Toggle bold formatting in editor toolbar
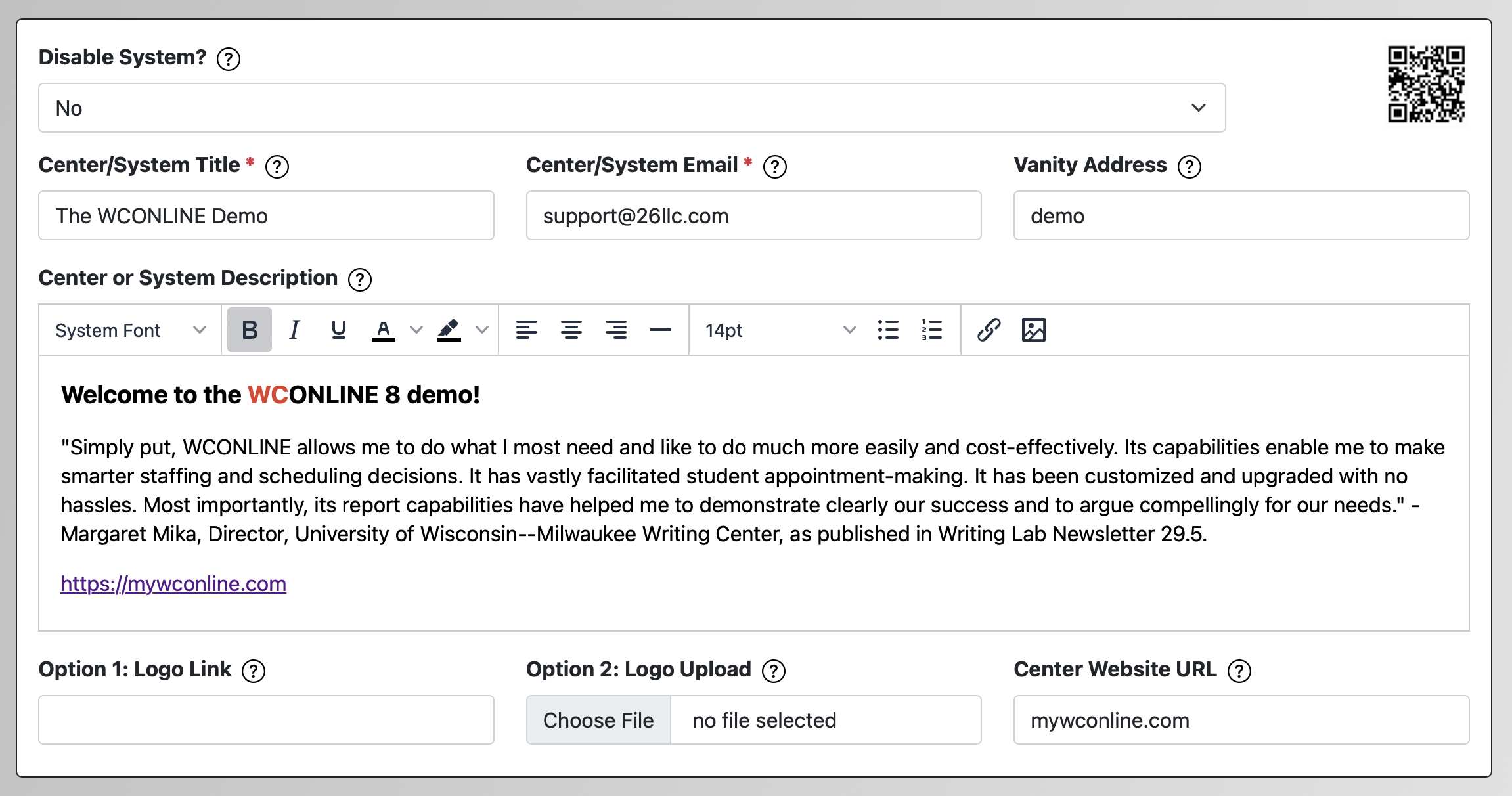The width and height of the screenshot is (1512, 796). [249, 330]
